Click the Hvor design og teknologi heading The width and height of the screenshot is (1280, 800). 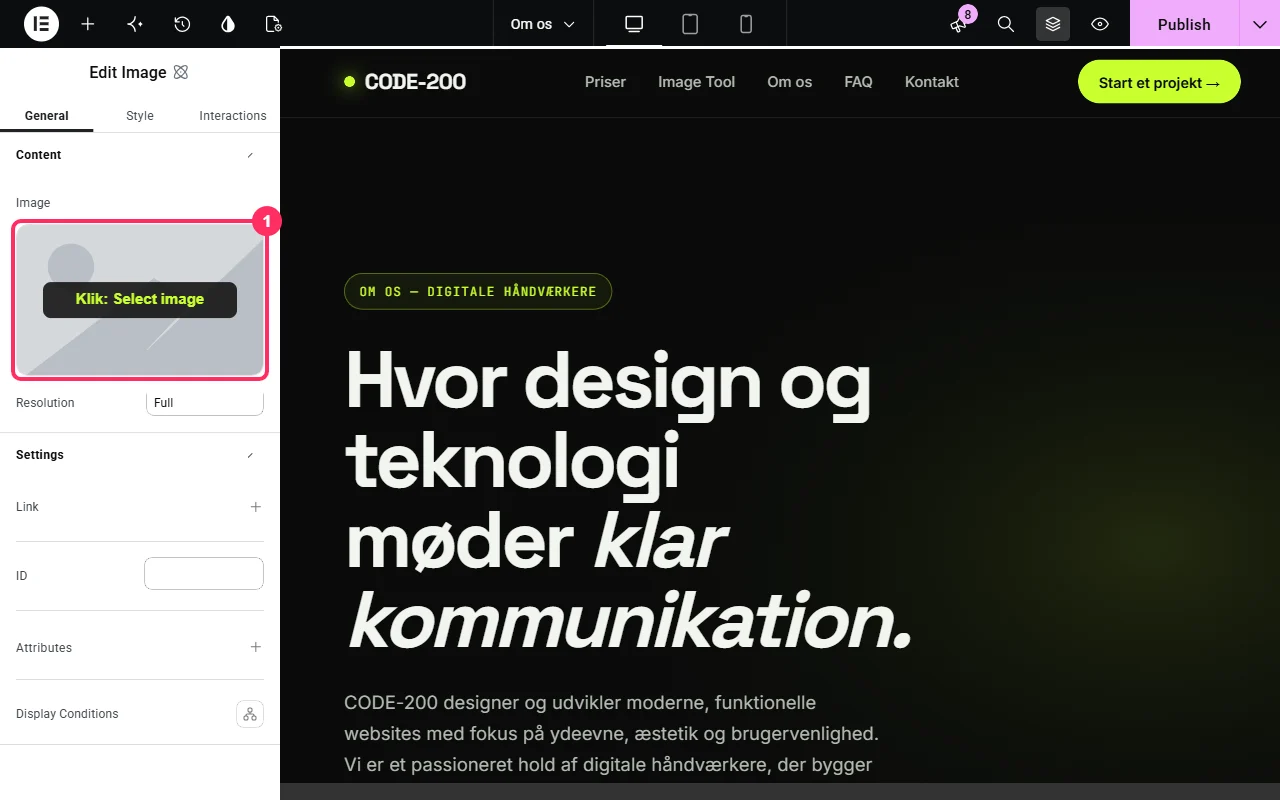629,500
